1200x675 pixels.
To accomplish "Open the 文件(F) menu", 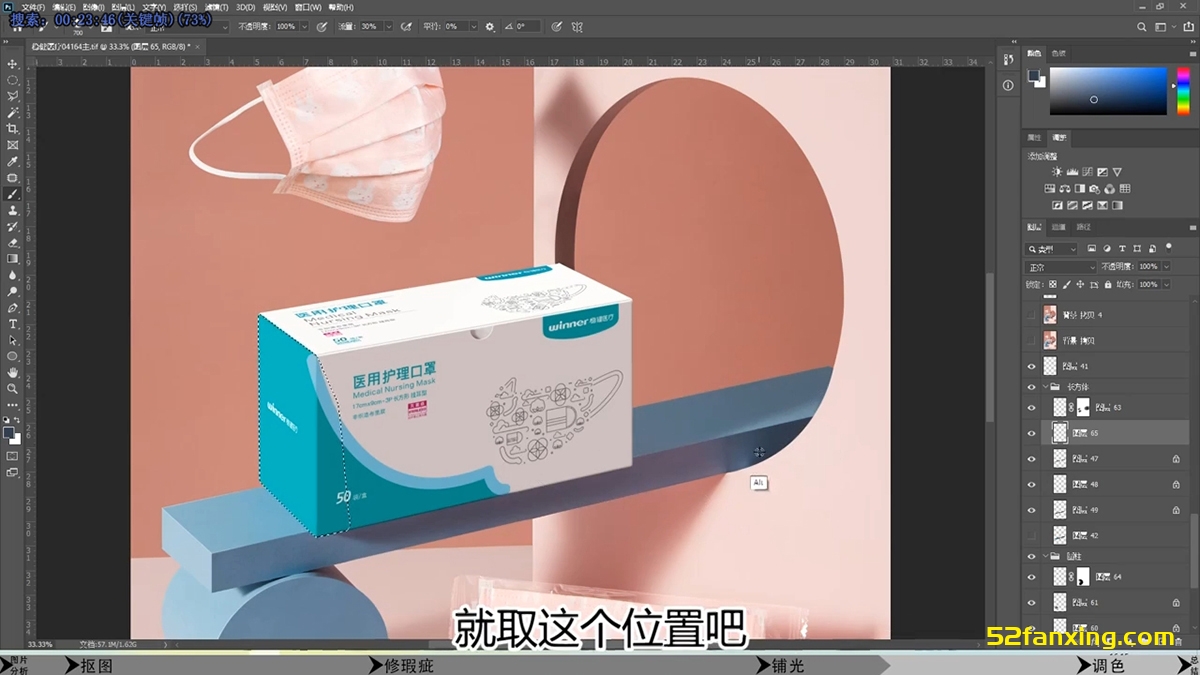I will coord(33,7).
